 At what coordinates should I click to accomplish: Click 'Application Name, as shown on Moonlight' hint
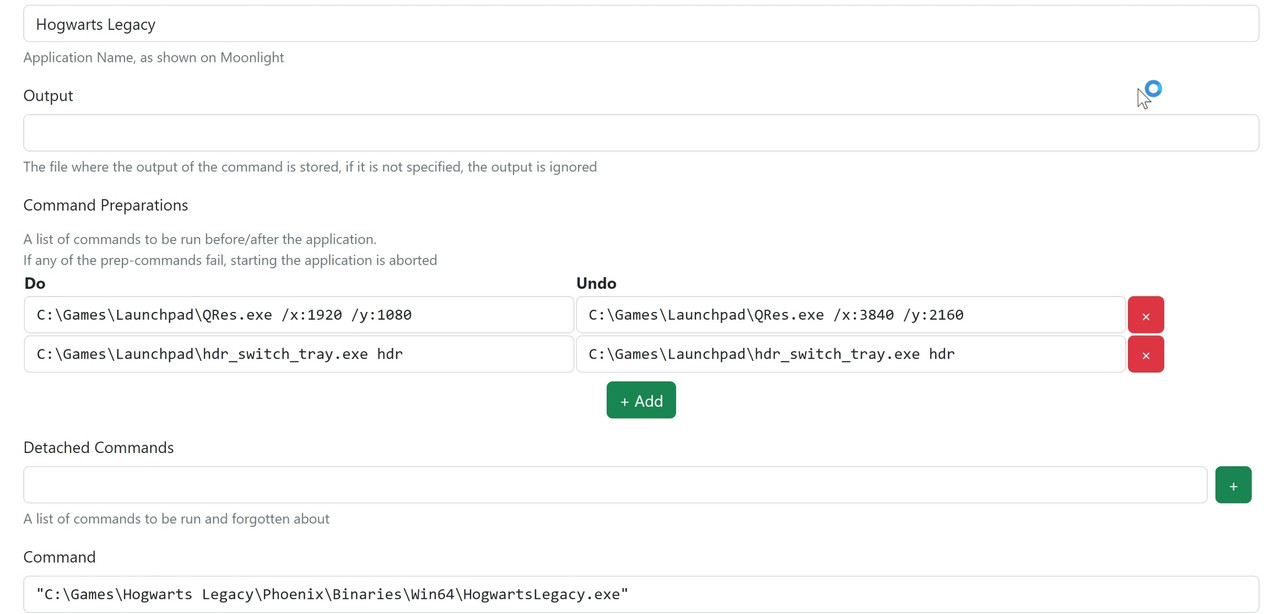[154, 58]
